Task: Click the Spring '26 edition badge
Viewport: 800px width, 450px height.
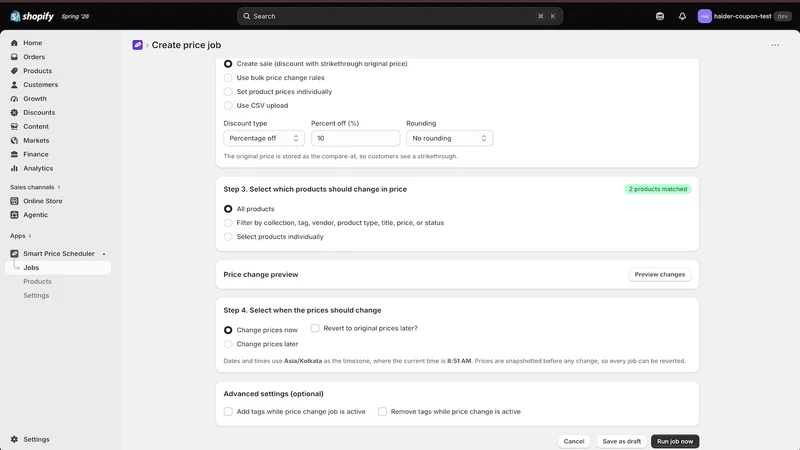Action: 75,16
